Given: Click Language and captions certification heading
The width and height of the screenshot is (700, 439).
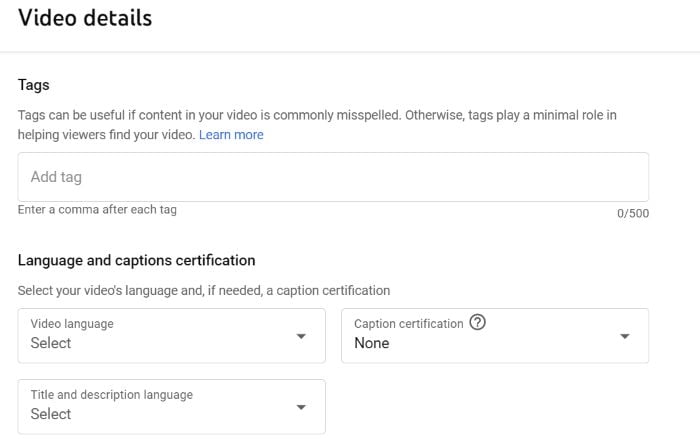Looking at the screenshot, I should pos(136,260).
